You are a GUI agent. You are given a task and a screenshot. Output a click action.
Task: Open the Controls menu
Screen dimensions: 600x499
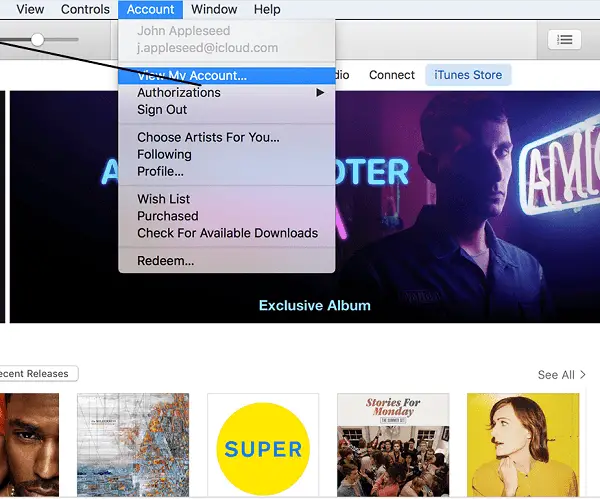[85, 9]
